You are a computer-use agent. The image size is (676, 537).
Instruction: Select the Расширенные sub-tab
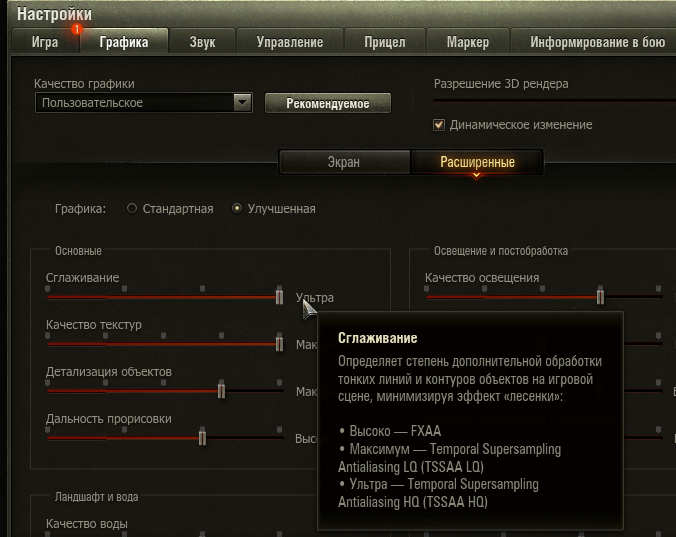[477, 162]
